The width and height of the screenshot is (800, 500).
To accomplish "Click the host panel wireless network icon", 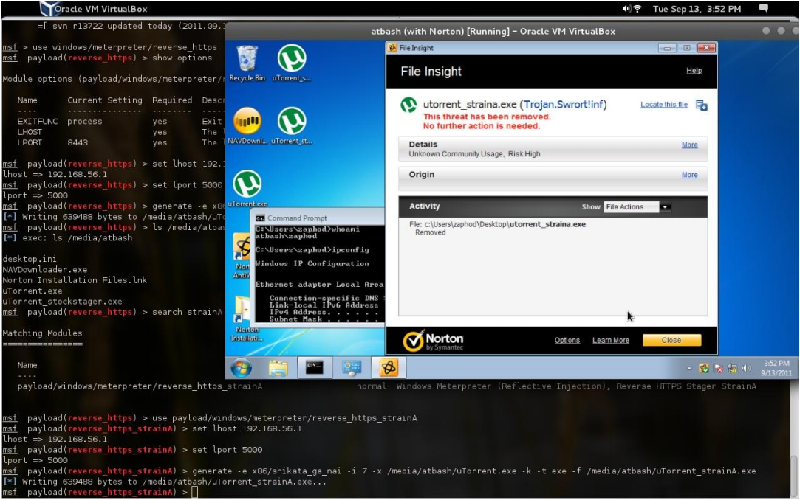I will [638, 9].
